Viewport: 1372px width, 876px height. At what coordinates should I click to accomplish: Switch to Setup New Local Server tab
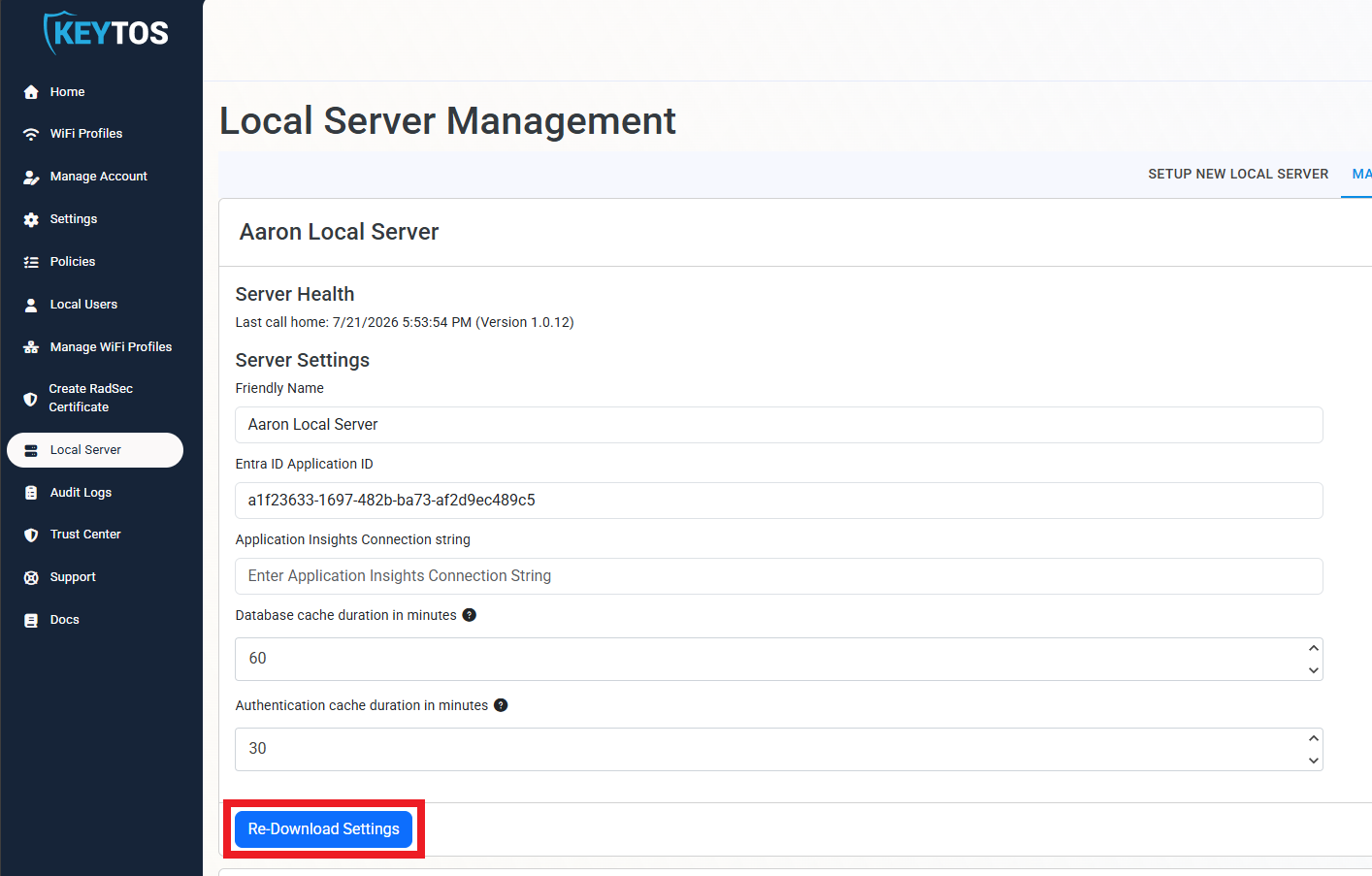[x=1238, y=174]
